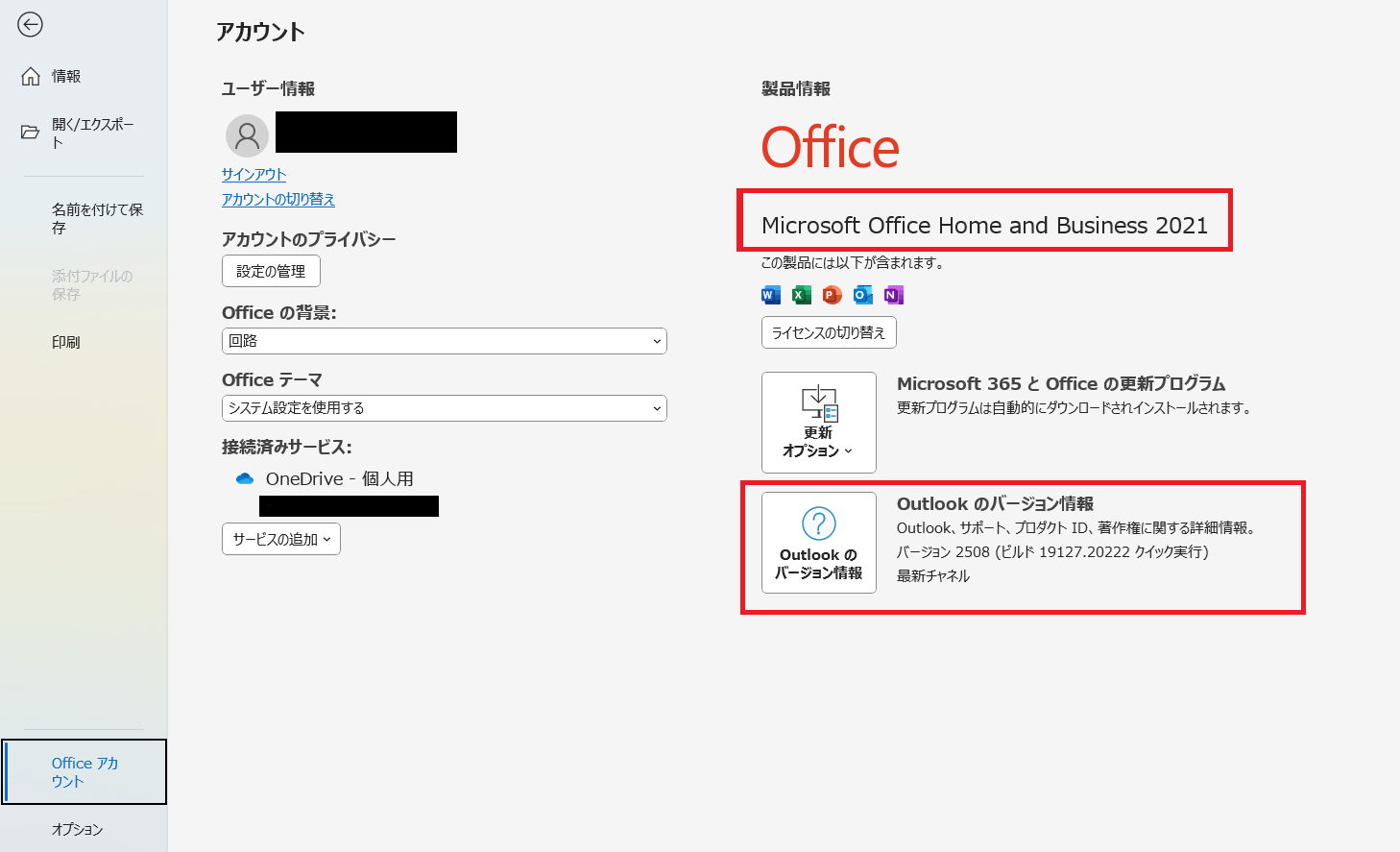The width and height of the screenshot is (1400, 852).
Task: Click the Outlook app icon
Action: (862, 295)
